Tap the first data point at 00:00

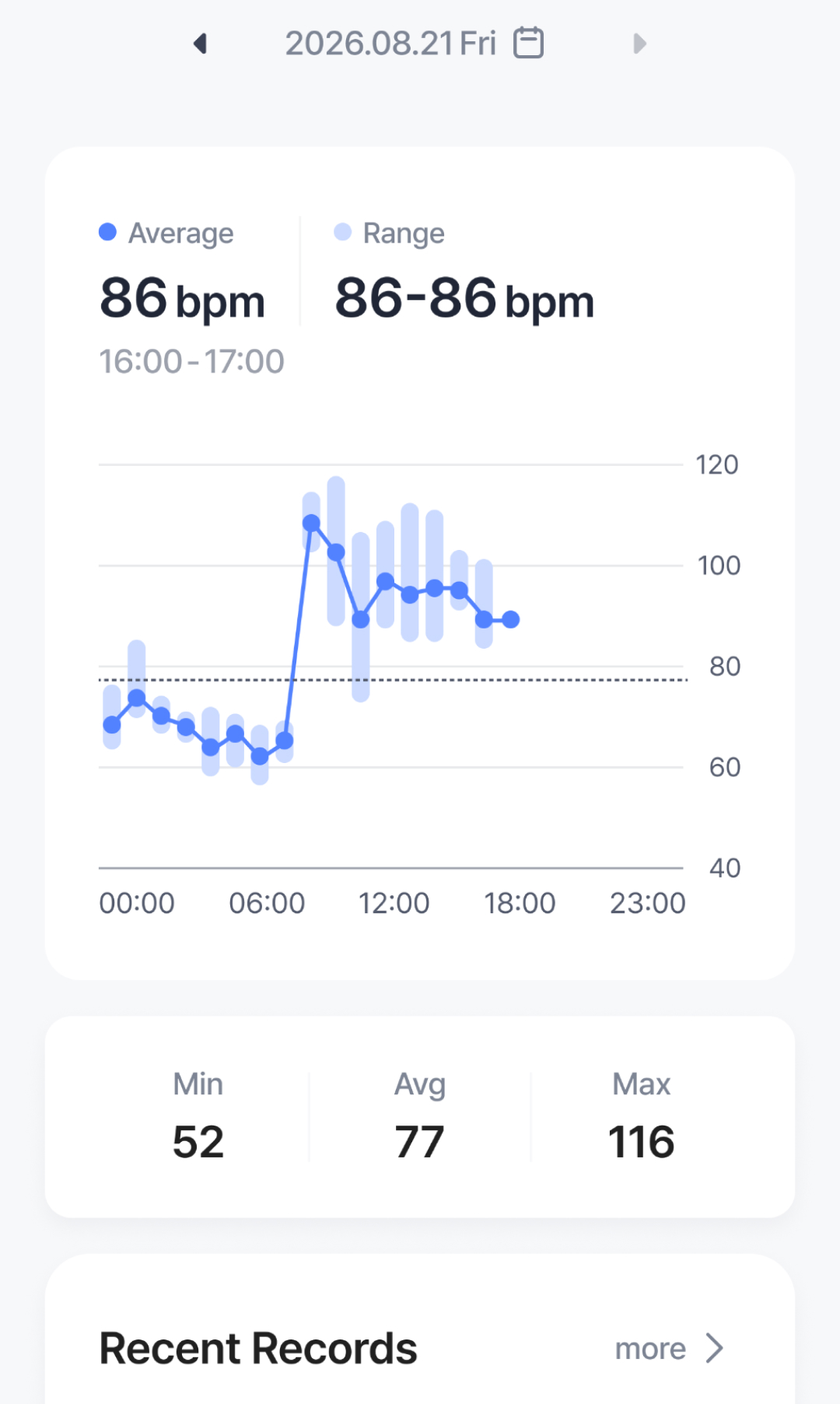click(112, 725)
